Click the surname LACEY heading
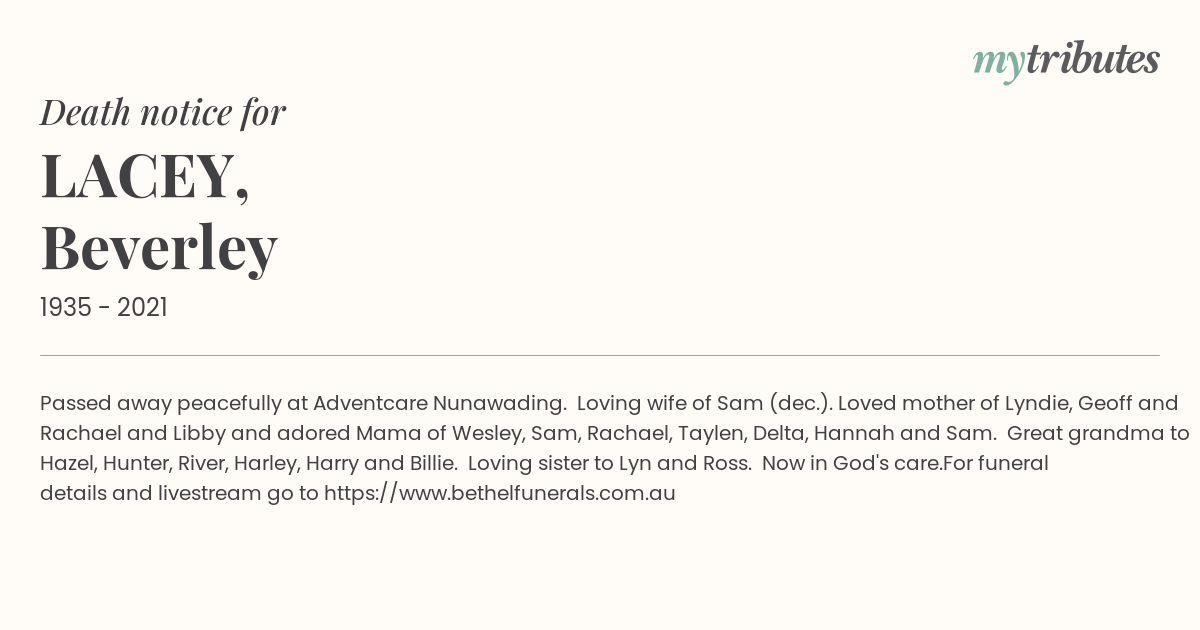This screenshot has width=1200, height=630. coord(144,176)
